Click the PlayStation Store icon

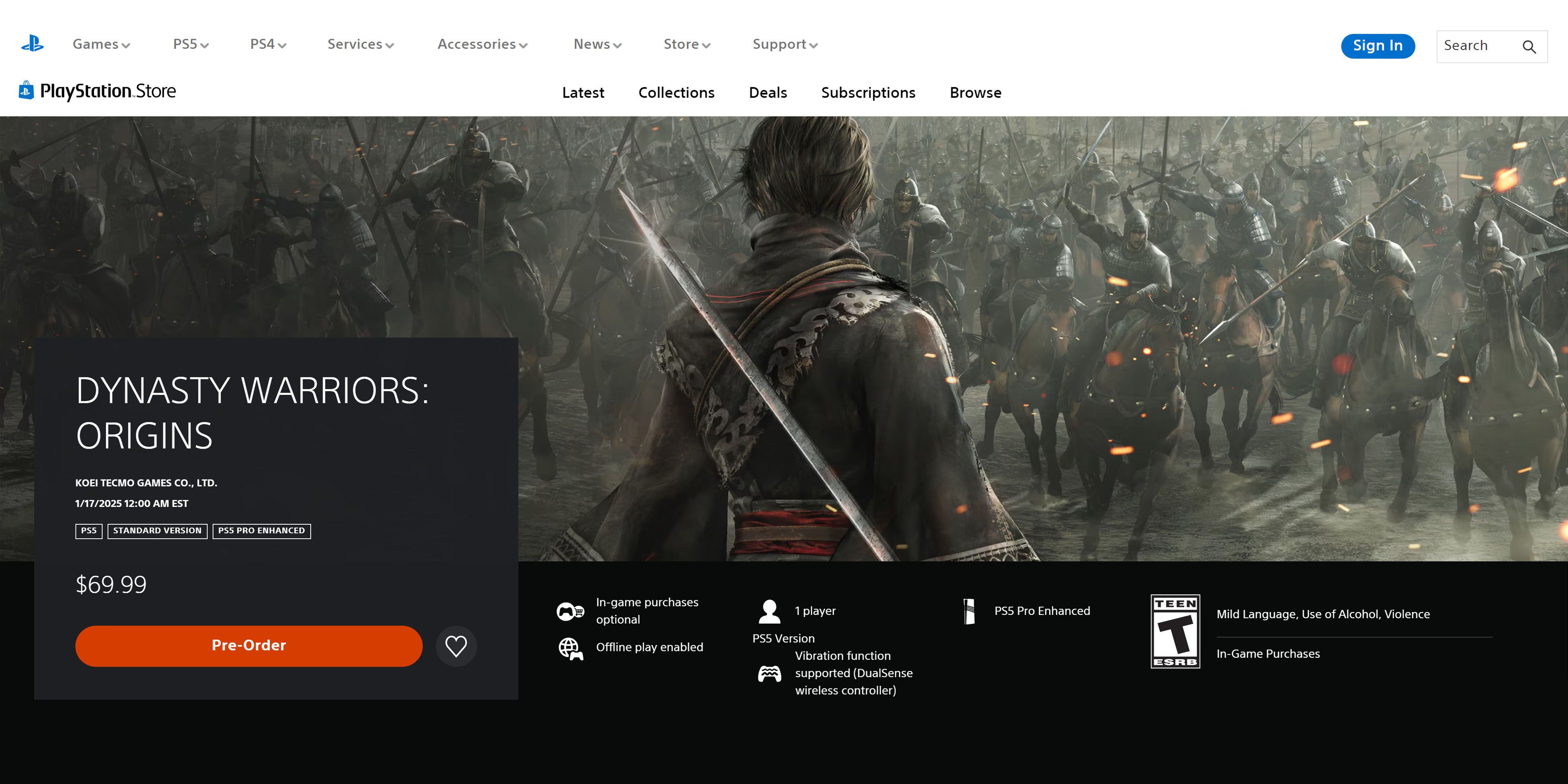pyautogui.click(x=25, y=90)
